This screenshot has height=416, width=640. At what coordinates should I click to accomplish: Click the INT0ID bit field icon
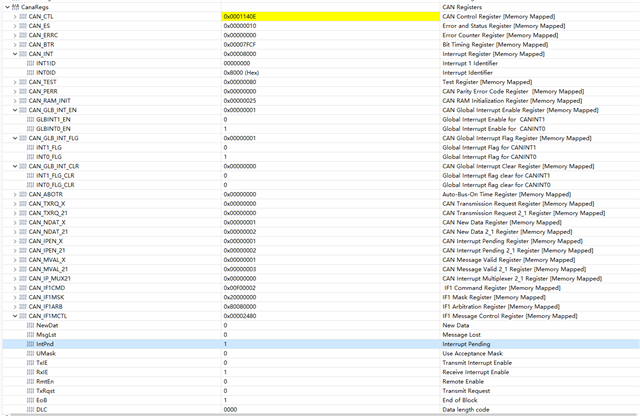pyautogui.click(x=30, y=73)
